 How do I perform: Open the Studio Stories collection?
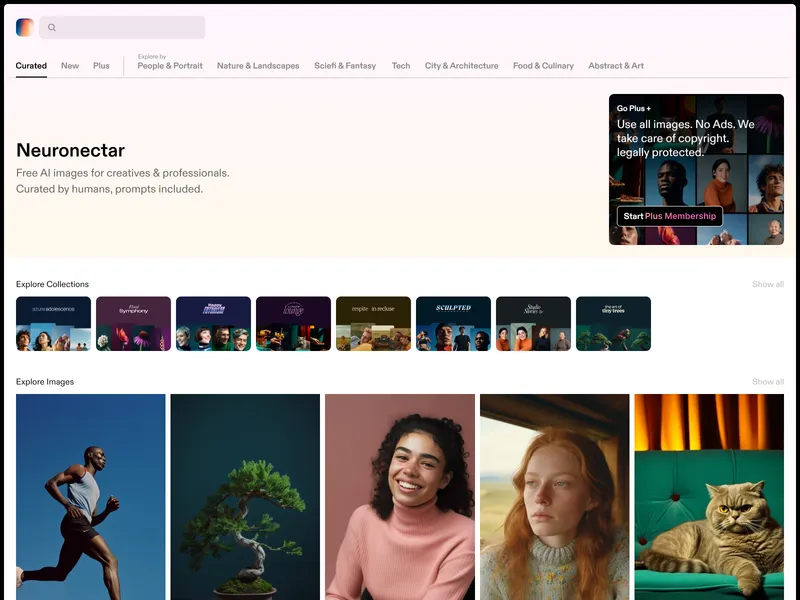coord(533,323)
